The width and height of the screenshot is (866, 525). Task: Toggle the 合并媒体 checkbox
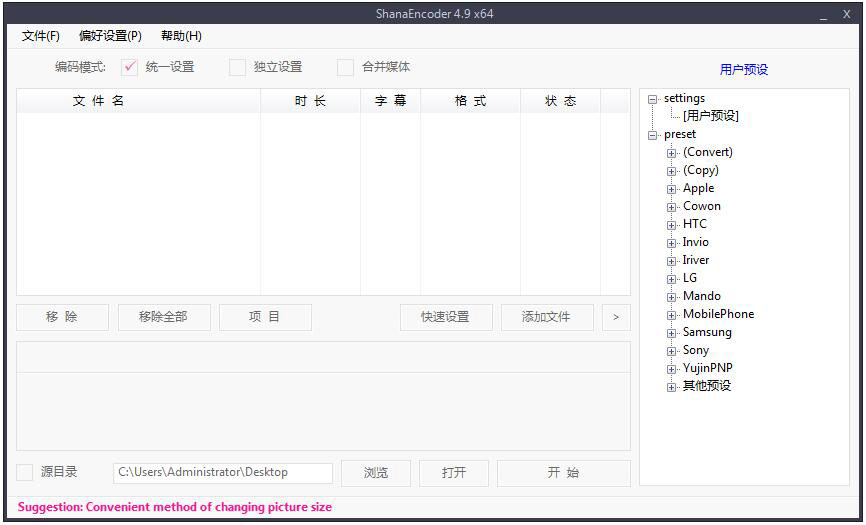pyautogui.click(x=345, y=67)
